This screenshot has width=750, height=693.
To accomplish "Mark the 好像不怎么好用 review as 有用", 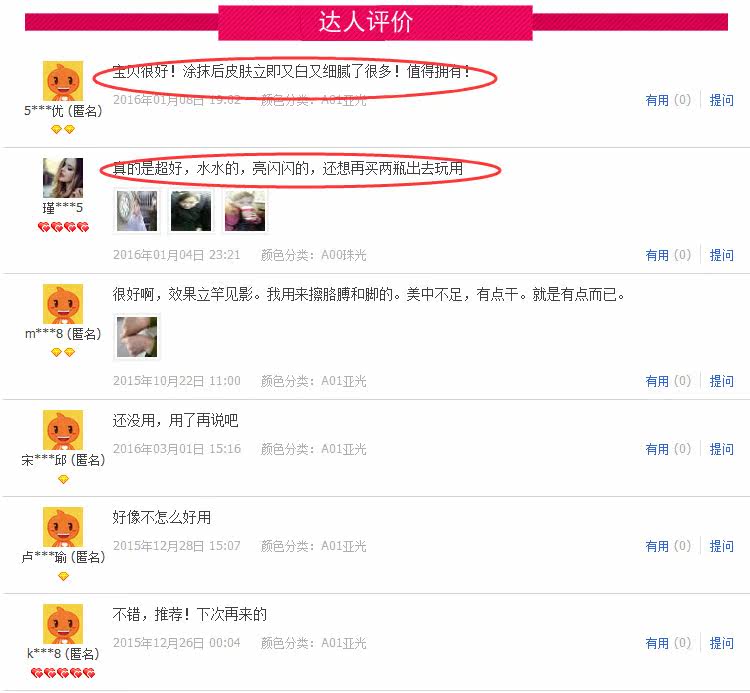I will [668, 546].
